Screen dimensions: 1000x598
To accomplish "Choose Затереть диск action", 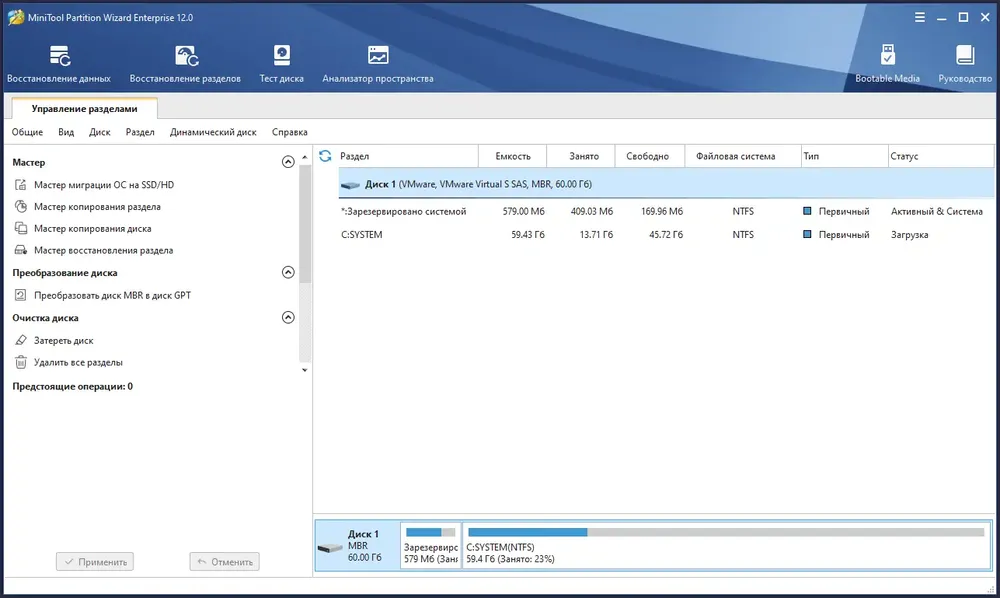I will tap(64, 340).
